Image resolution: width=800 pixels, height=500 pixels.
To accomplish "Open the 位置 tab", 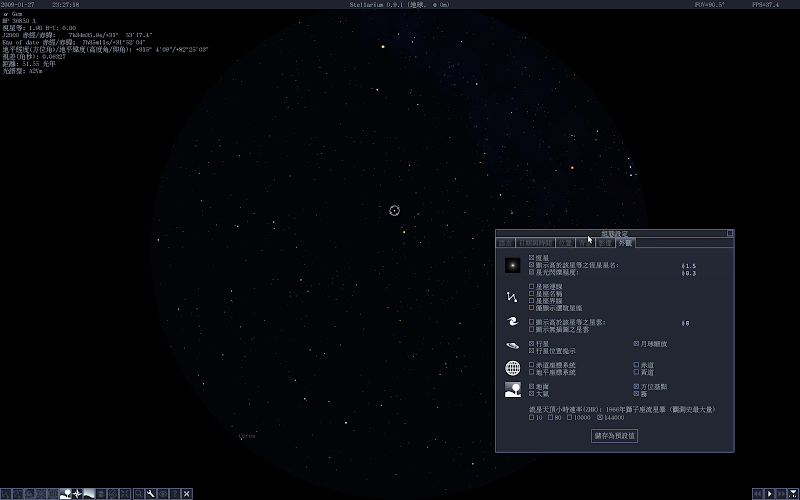I will point(565,243).
